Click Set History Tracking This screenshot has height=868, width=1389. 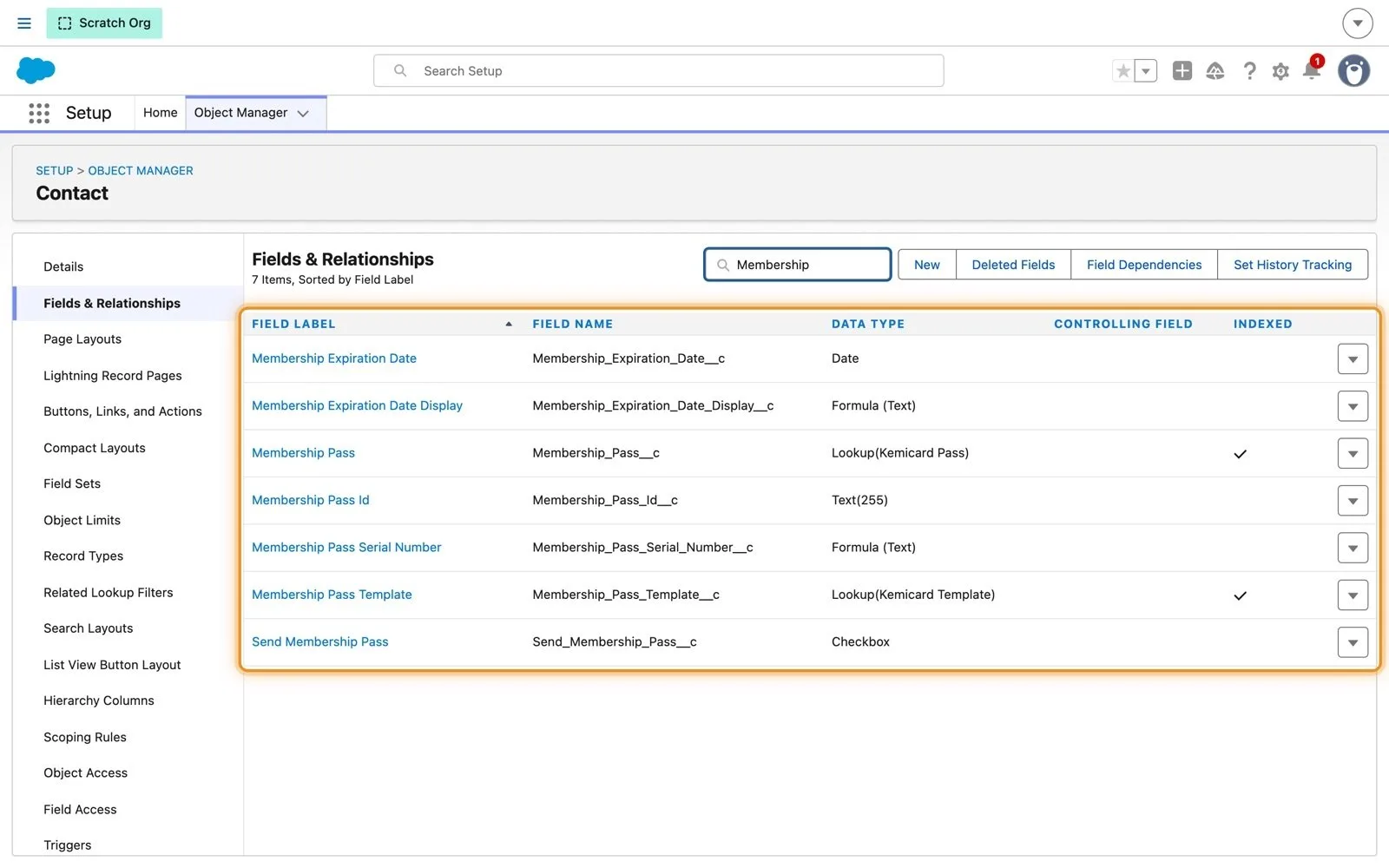(1293, 265)
